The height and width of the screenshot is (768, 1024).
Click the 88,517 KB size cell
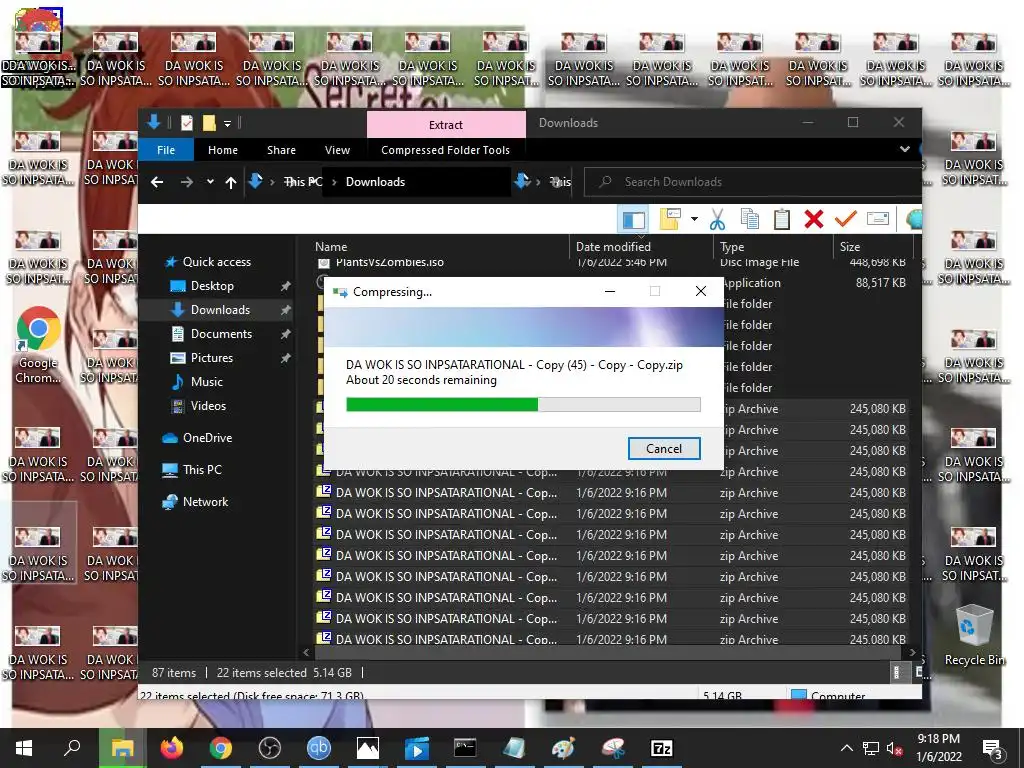[x=880, y=283]
